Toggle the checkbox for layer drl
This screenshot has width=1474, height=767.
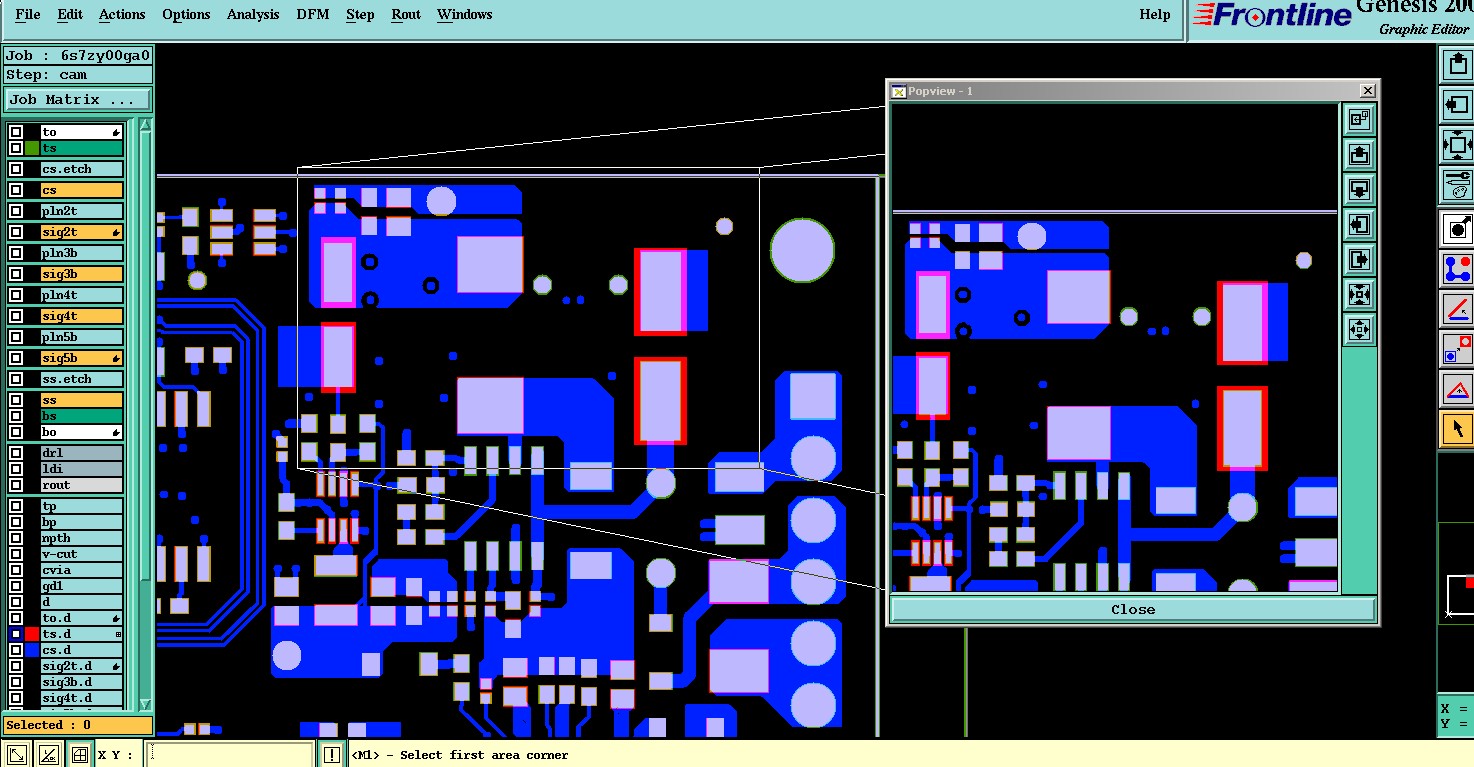[x=16, y=453]
